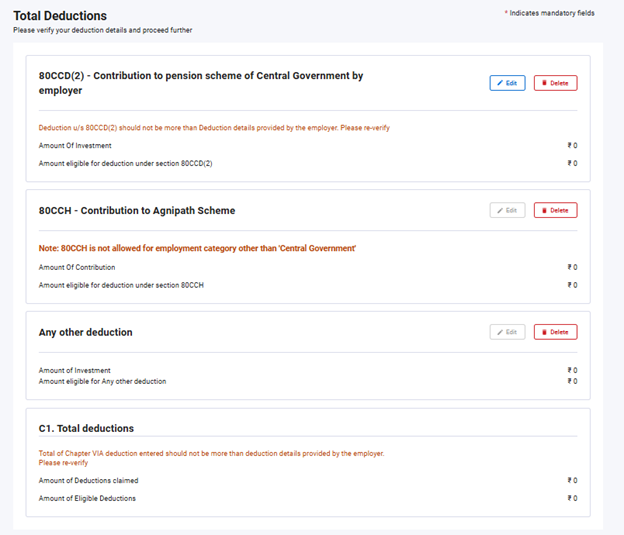The width and height of the screenshot is (624, 535).
Task: Click ₹0 value of Any other deduction investment
Action: (x=572, y=371)
